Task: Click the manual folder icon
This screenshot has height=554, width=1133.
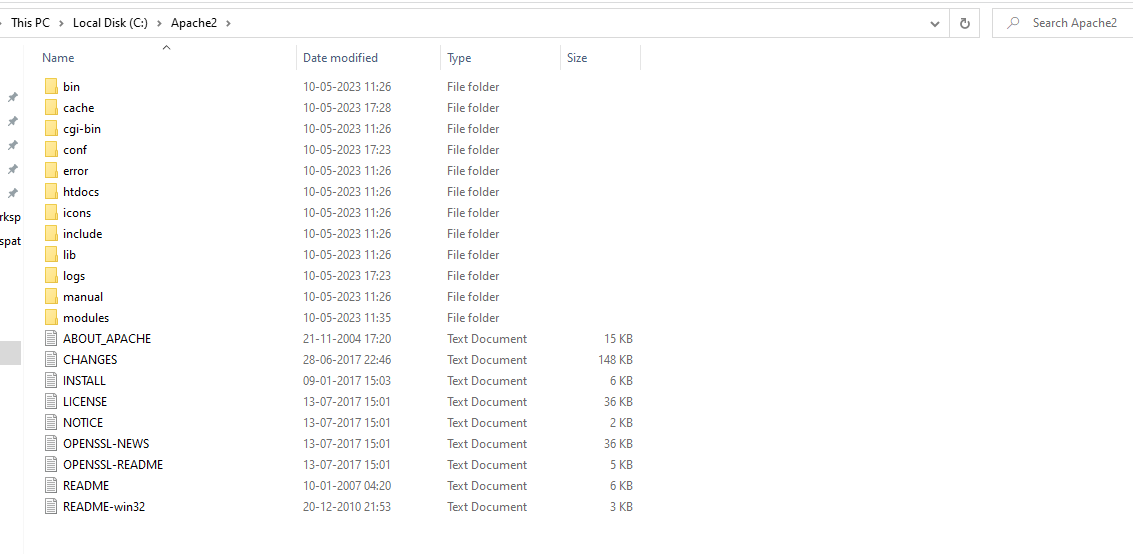Action: [x=51, y=296]
